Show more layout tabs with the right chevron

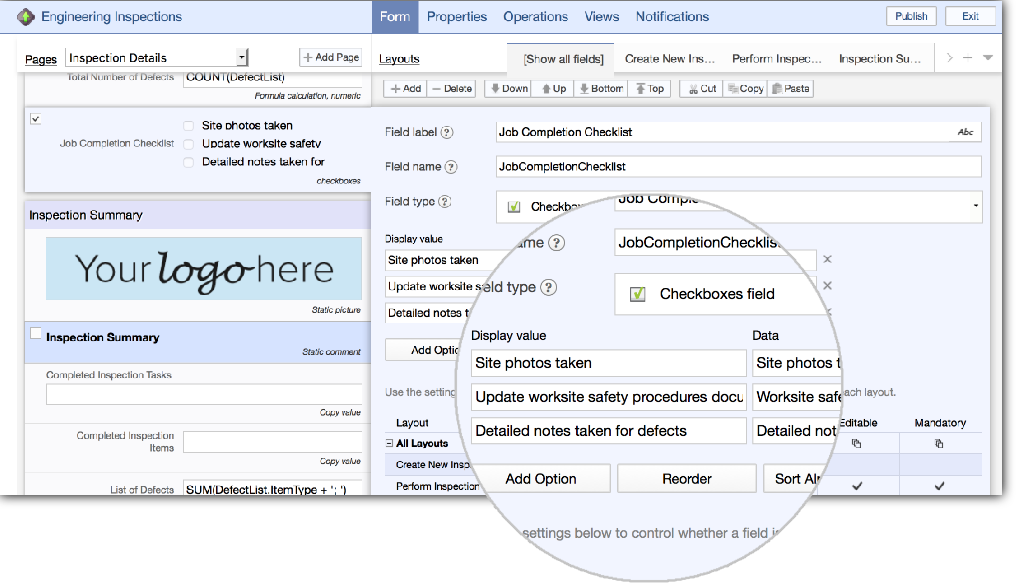tap(949, 58)
